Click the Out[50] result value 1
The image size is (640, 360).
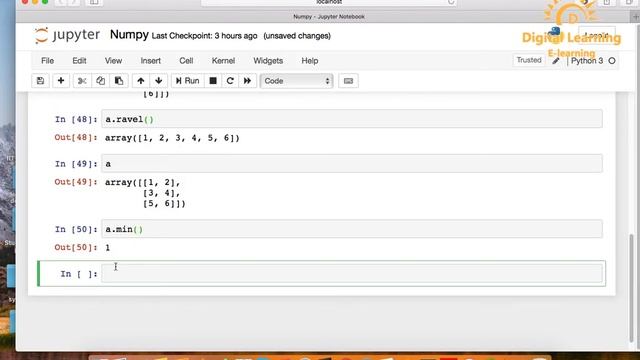point(108,248)
